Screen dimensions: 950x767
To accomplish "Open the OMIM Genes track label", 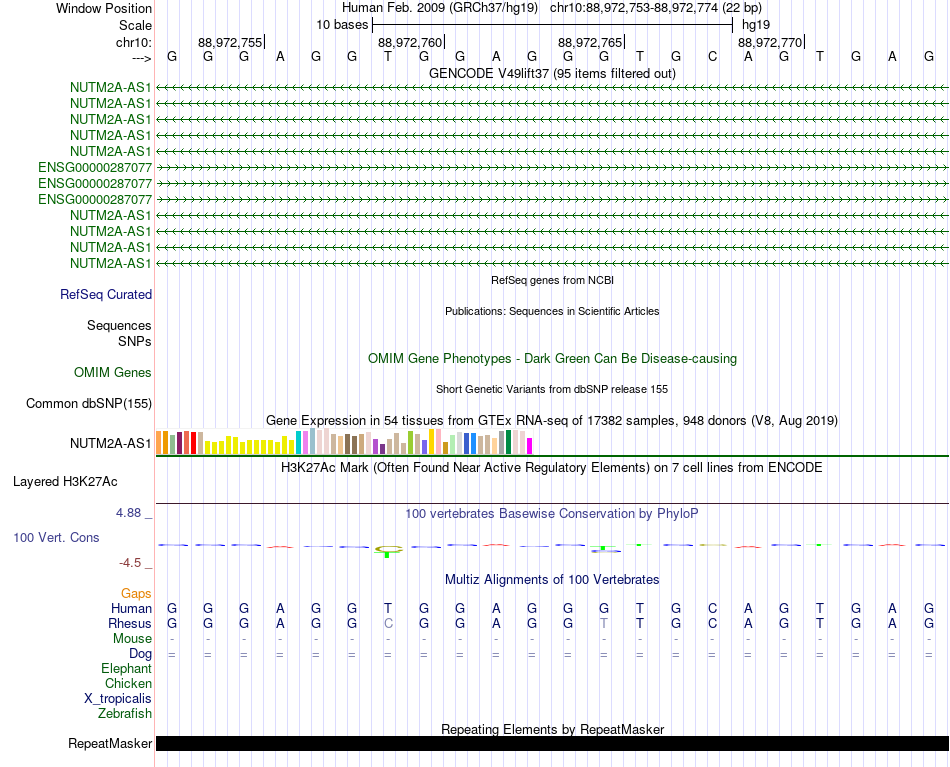I will pos(112,373).
